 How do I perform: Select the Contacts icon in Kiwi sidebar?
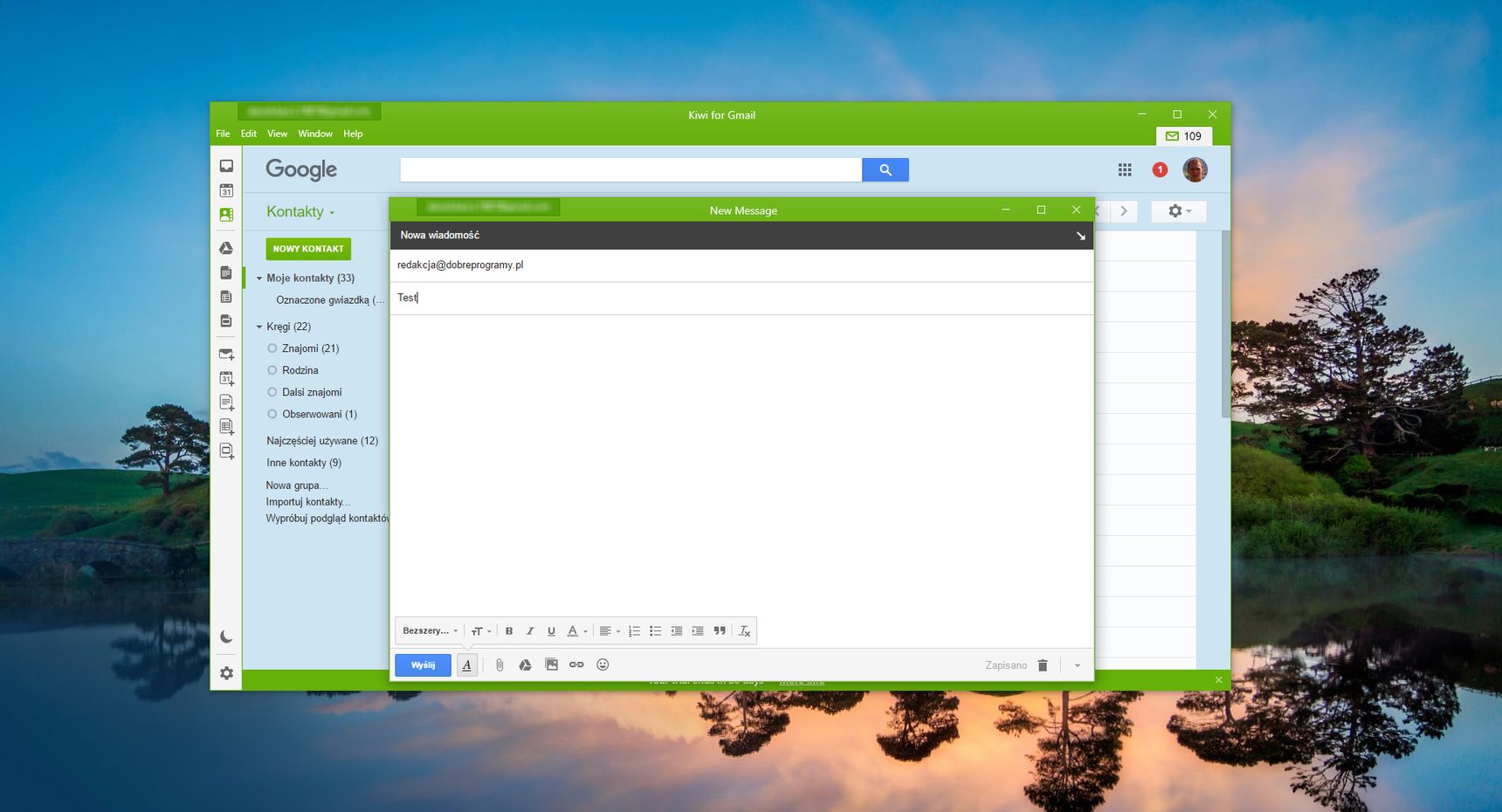pyautogui.click(x=226, y=215)
